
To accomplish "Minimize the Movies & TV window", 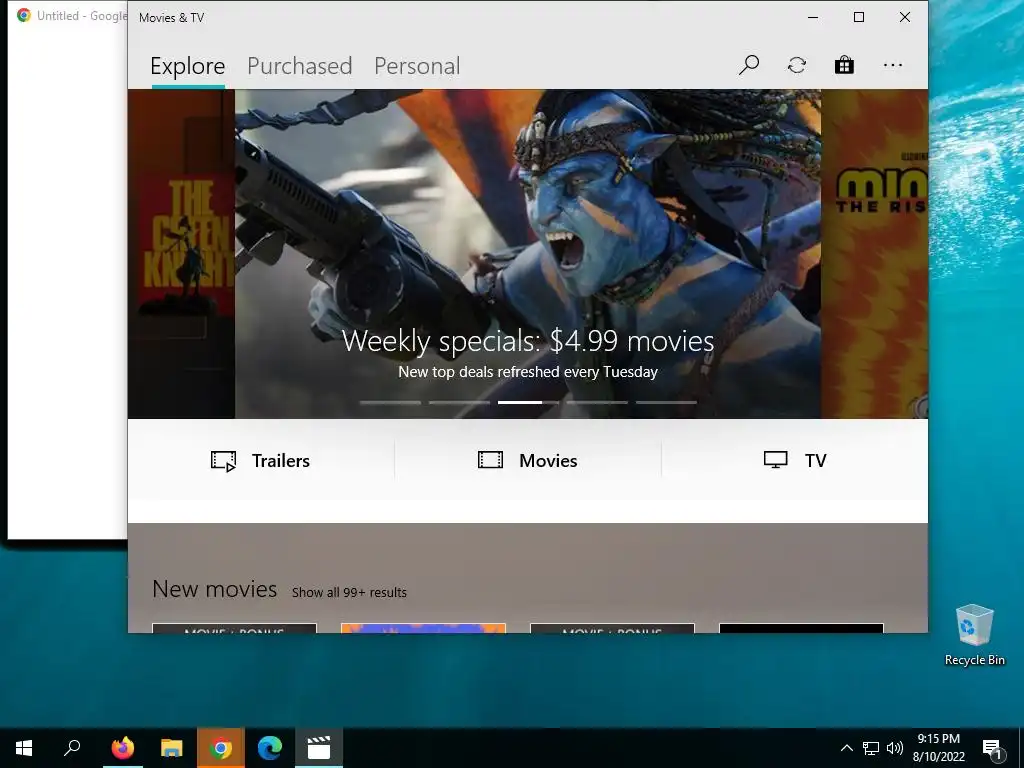I will pos(813,17).
